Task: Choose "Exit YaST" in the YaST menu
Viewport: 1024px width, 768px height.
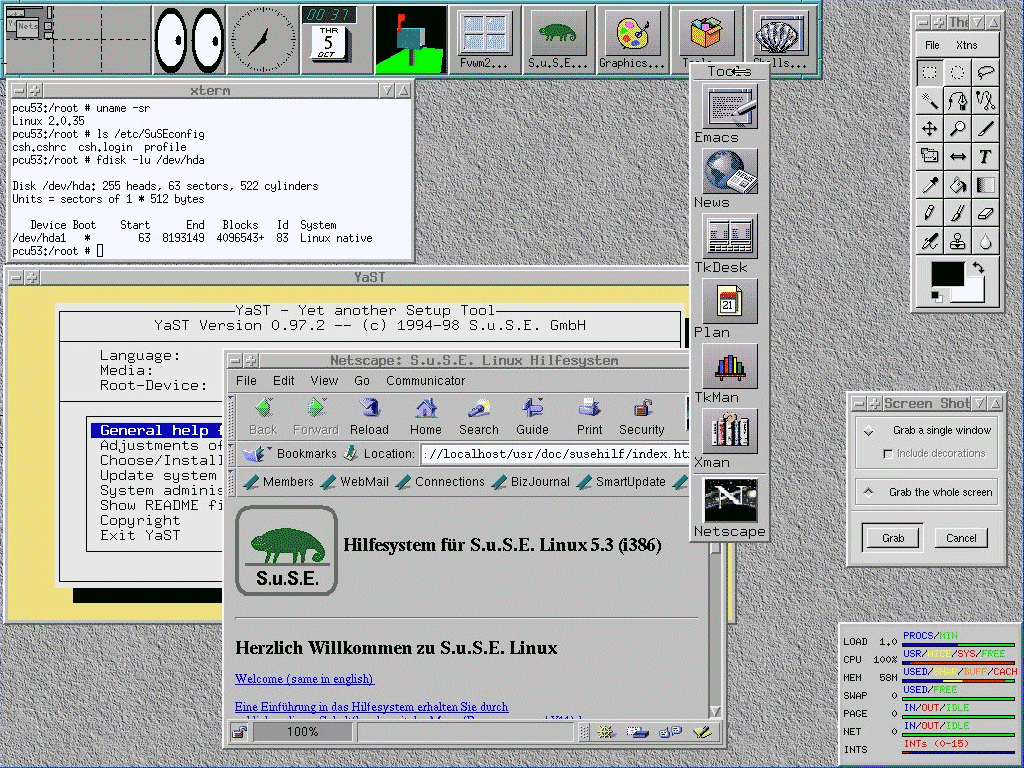Action: pos(140,536)
